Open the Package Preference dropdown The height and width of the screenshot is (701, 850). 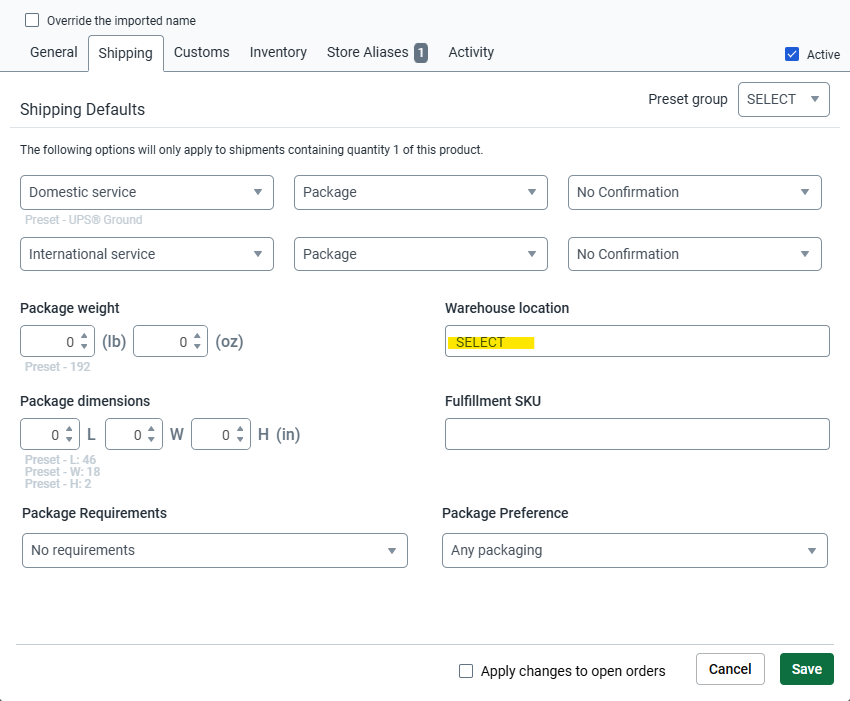point(634,550)
